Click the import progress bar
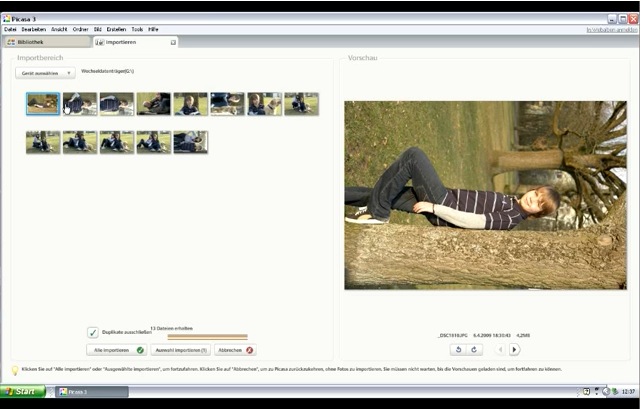This screenshot has width=643, height=410. (207, 337)
